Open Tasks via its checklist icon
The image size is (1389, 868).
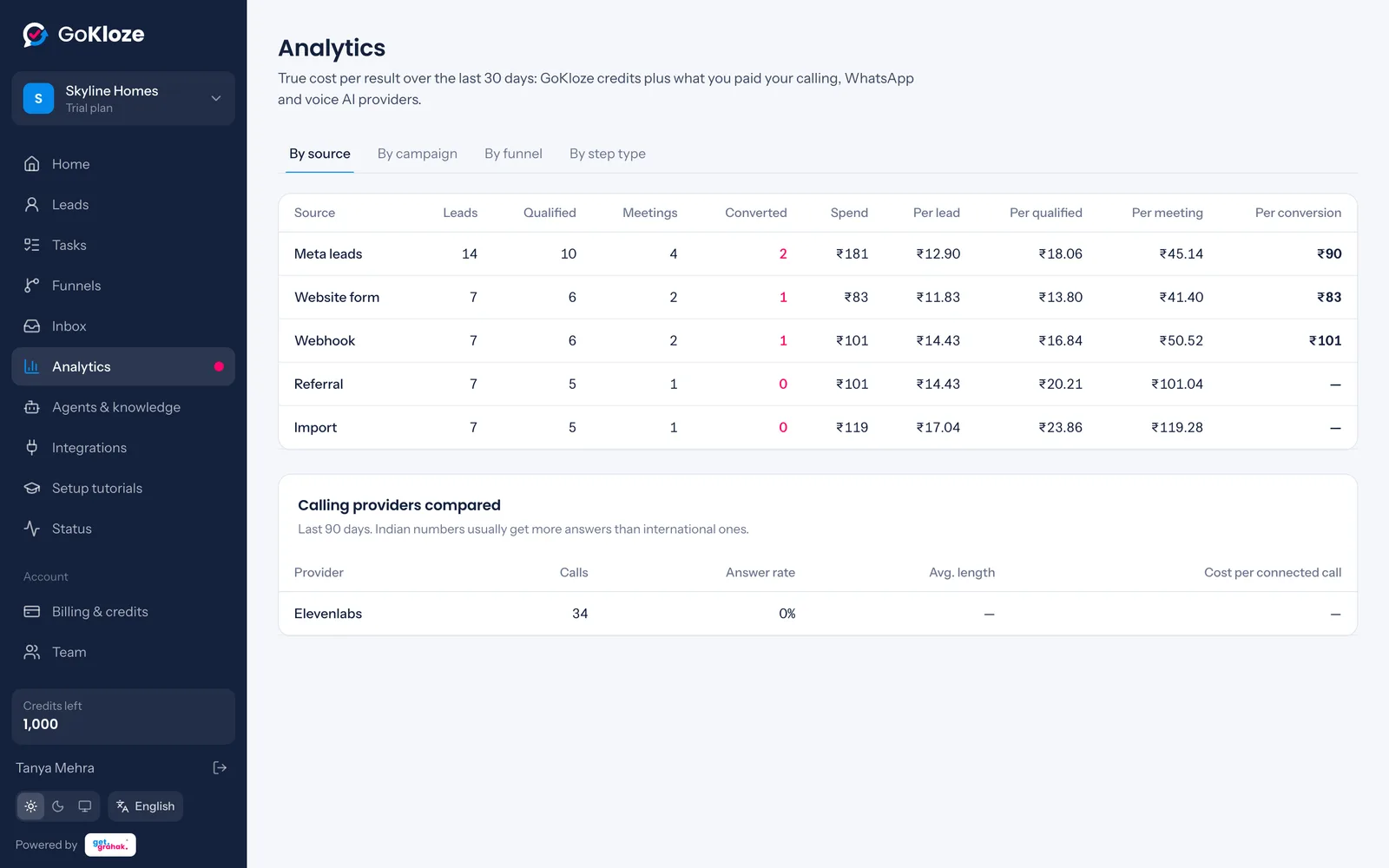point(32,245)
